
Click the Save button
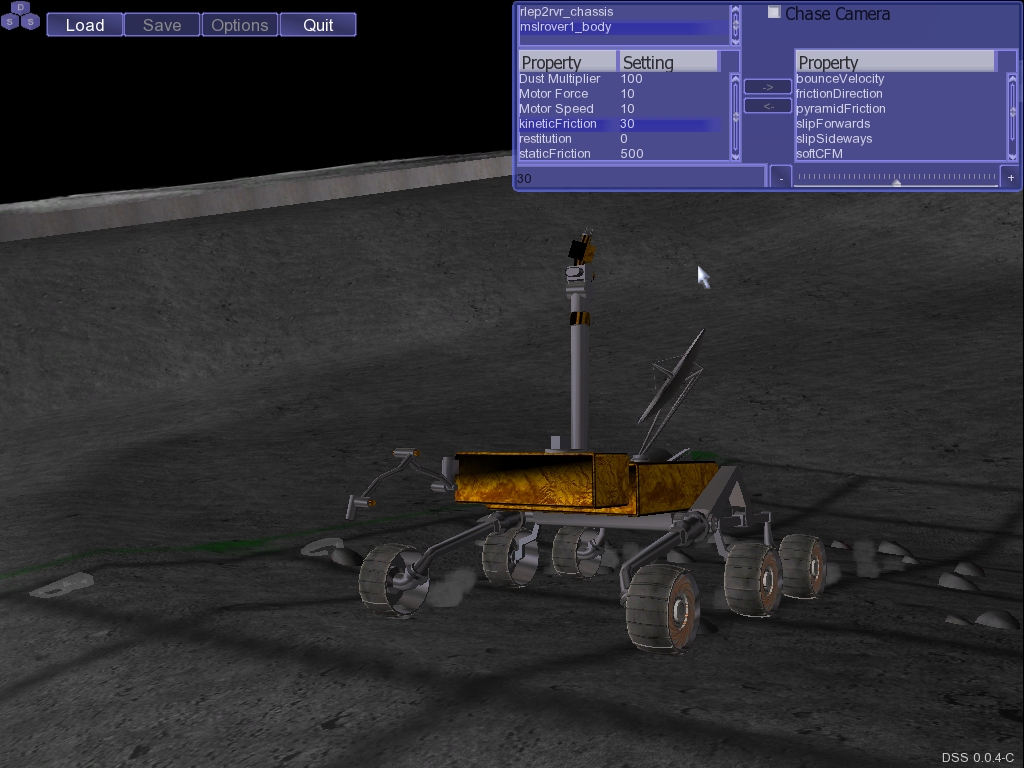pyautogui.click(x=162, y=25)
